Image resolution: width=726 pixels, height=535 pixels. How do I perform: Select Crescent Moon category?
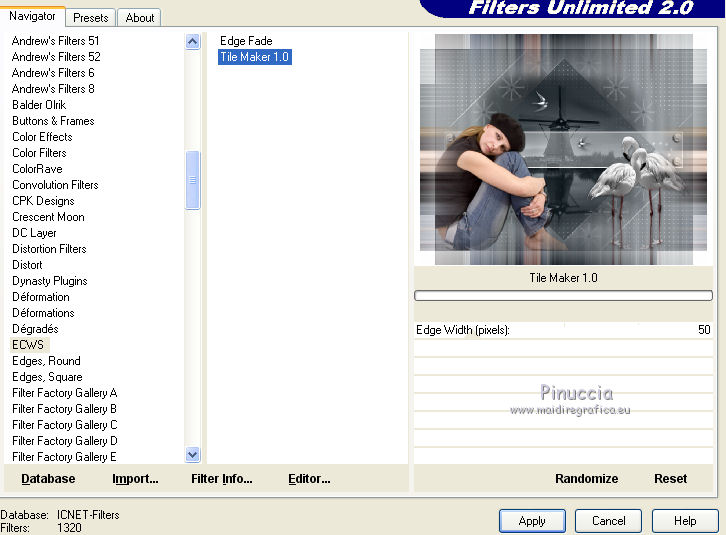tap(49, 217)
